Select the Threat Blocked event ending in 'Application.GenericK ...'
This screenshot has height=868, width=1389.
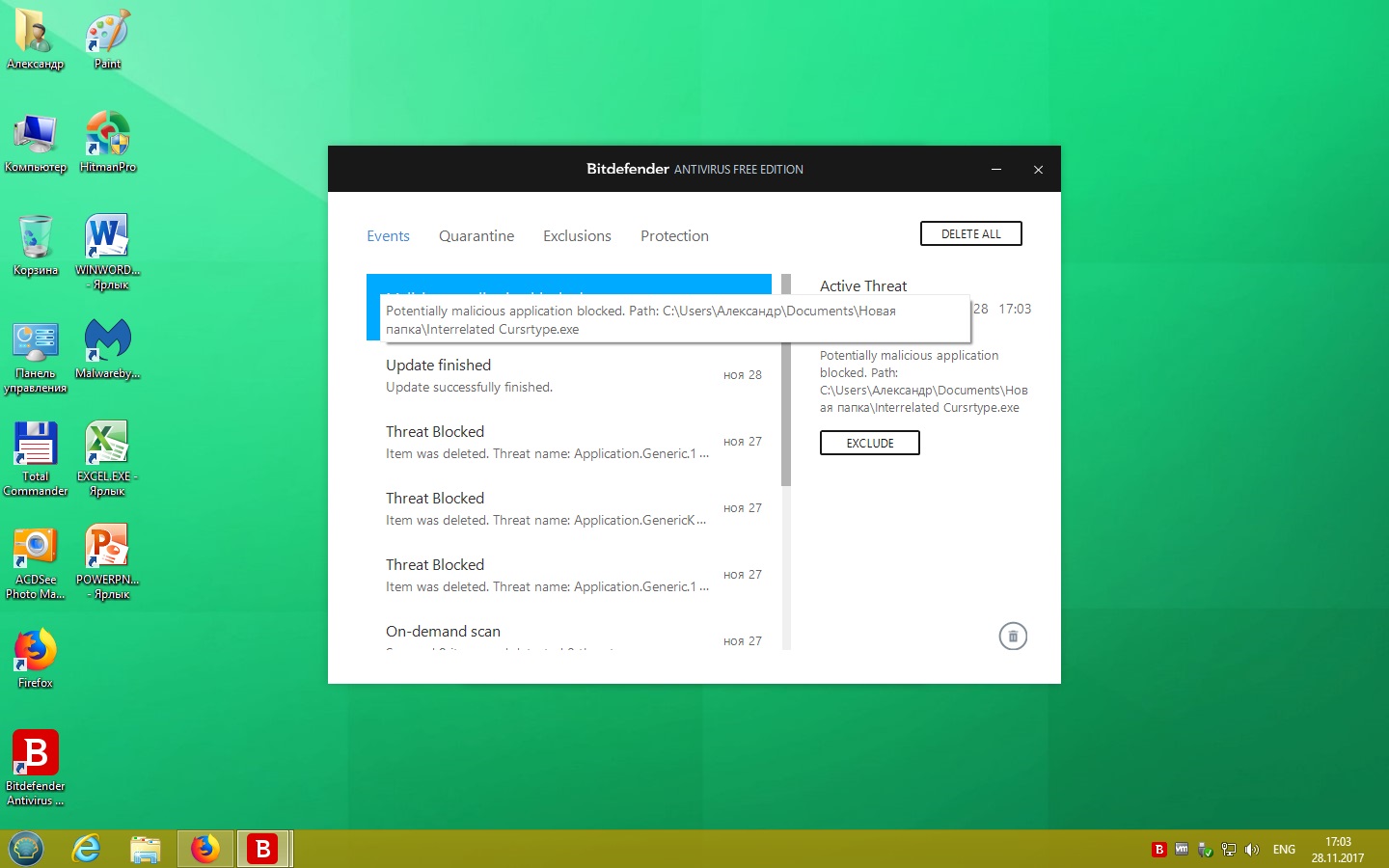[x=569, y=508]
